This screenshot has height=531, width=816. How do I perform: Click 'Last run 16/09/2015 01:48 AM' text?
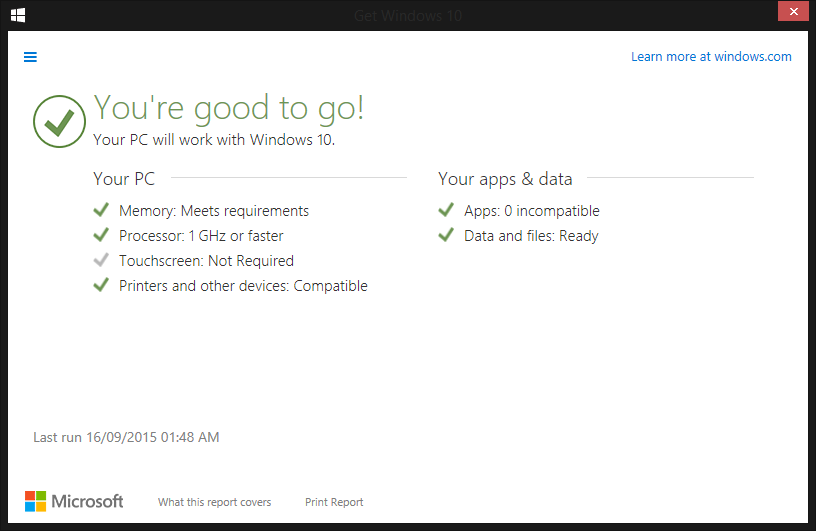click(126, 437)
